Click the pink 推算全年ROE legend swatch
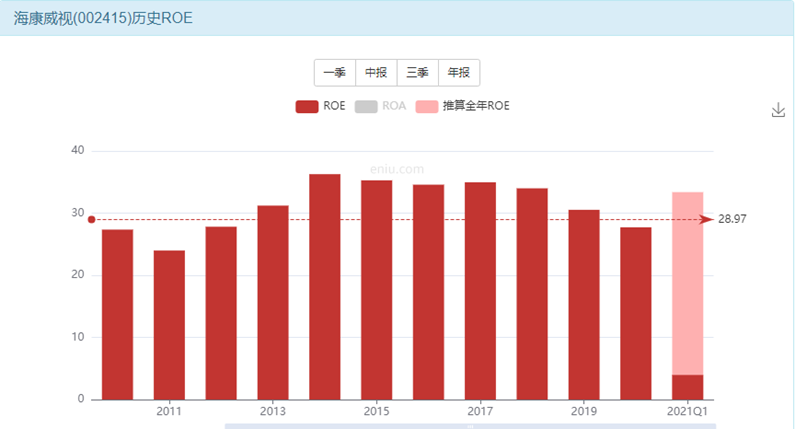 coord(426,107)
